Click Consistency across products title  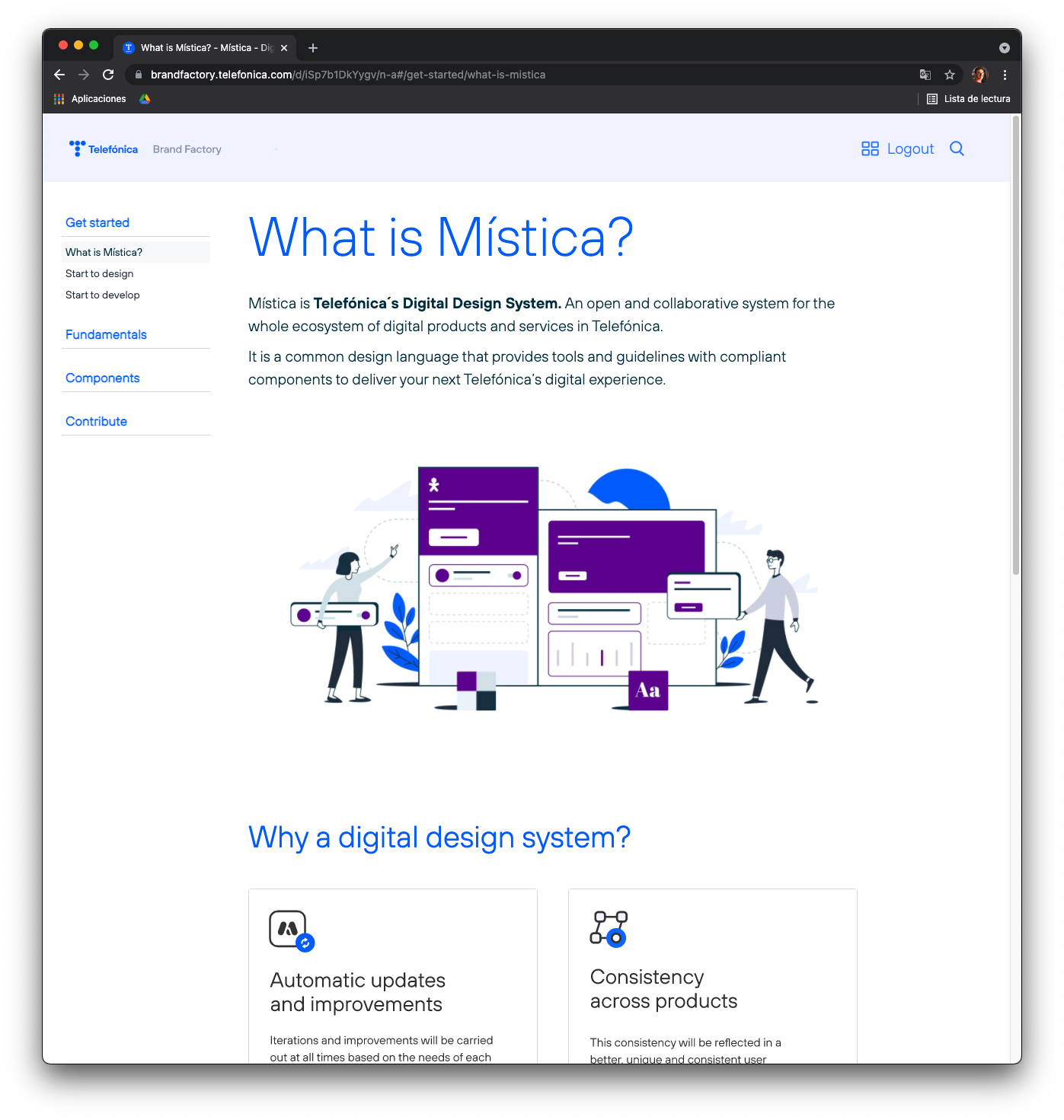click(x=663, y=989)
